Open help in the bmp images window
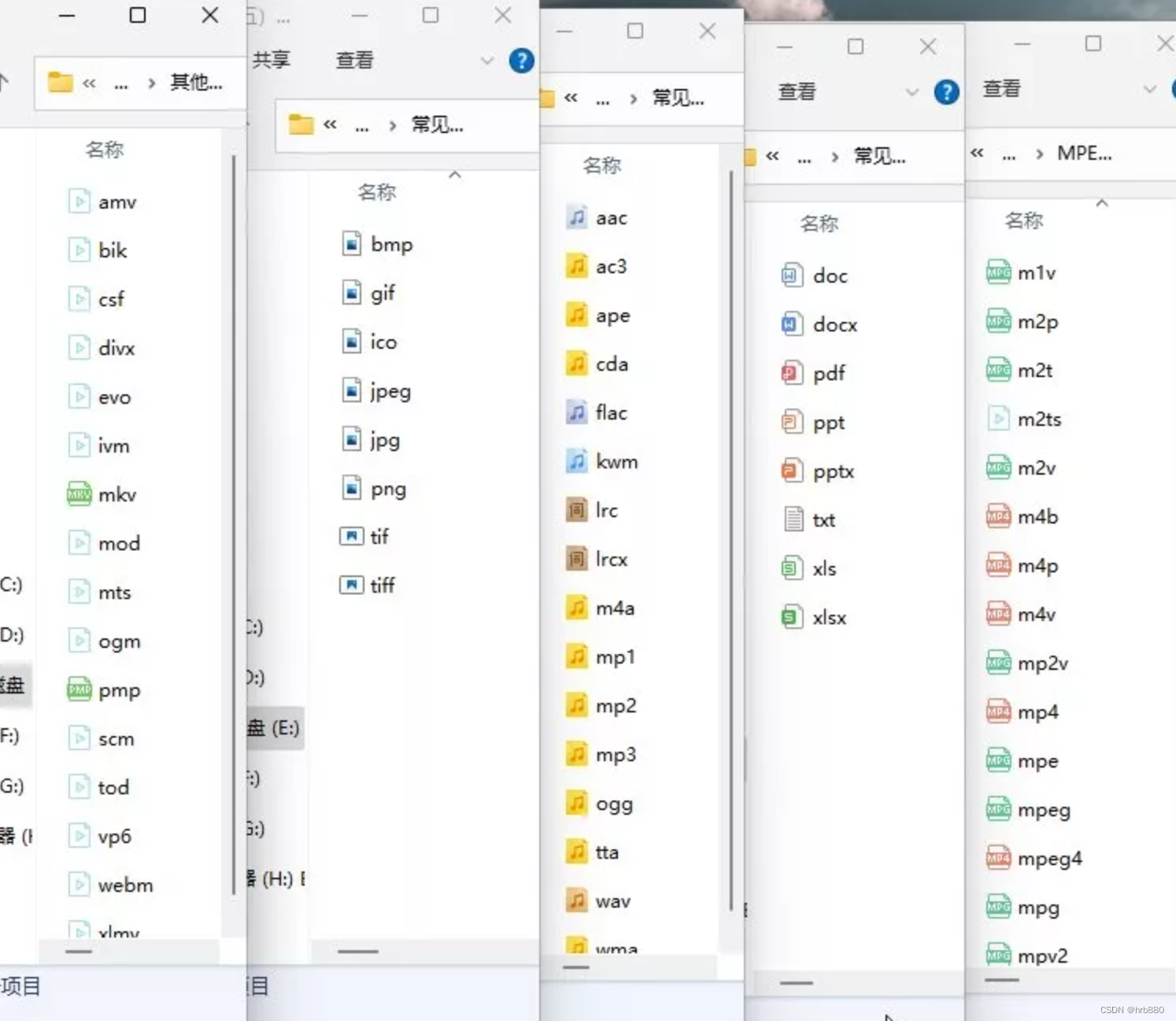The width and height of the screenshot is (1176, 1021). pos(521,61)
